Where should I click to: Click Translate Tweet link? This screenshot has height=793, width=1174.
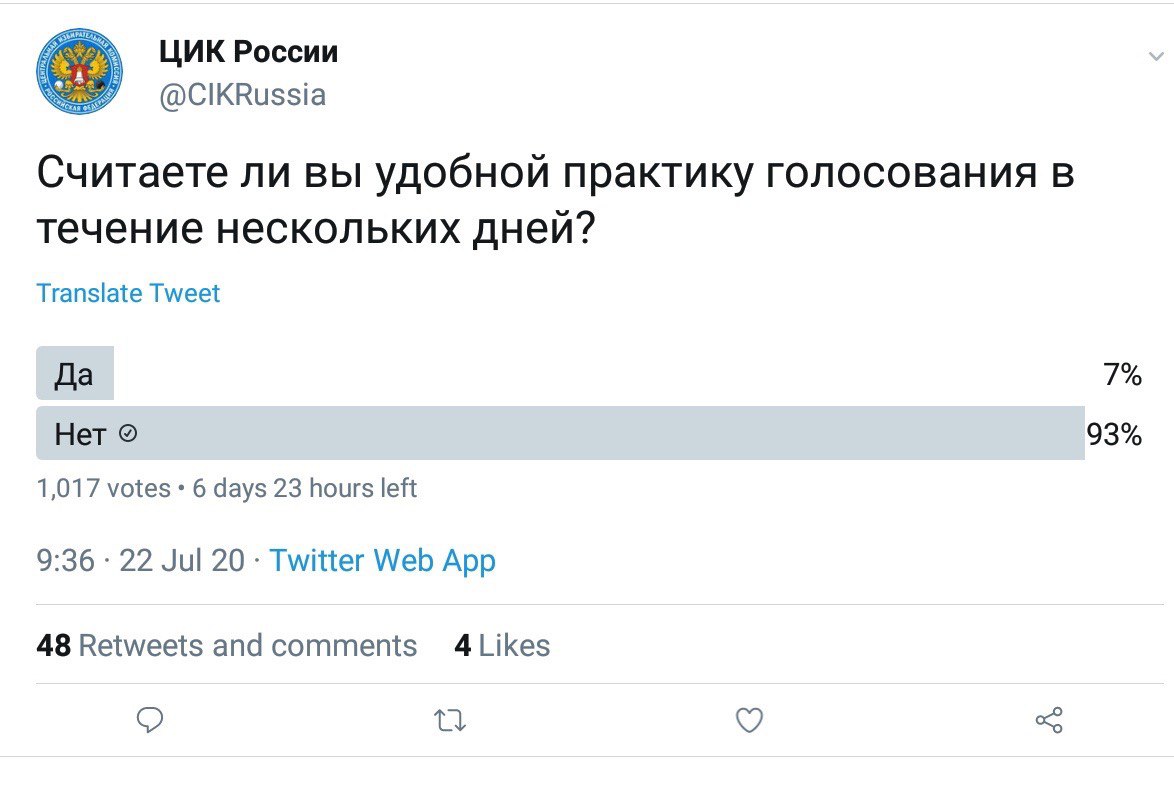pos(128,293)
